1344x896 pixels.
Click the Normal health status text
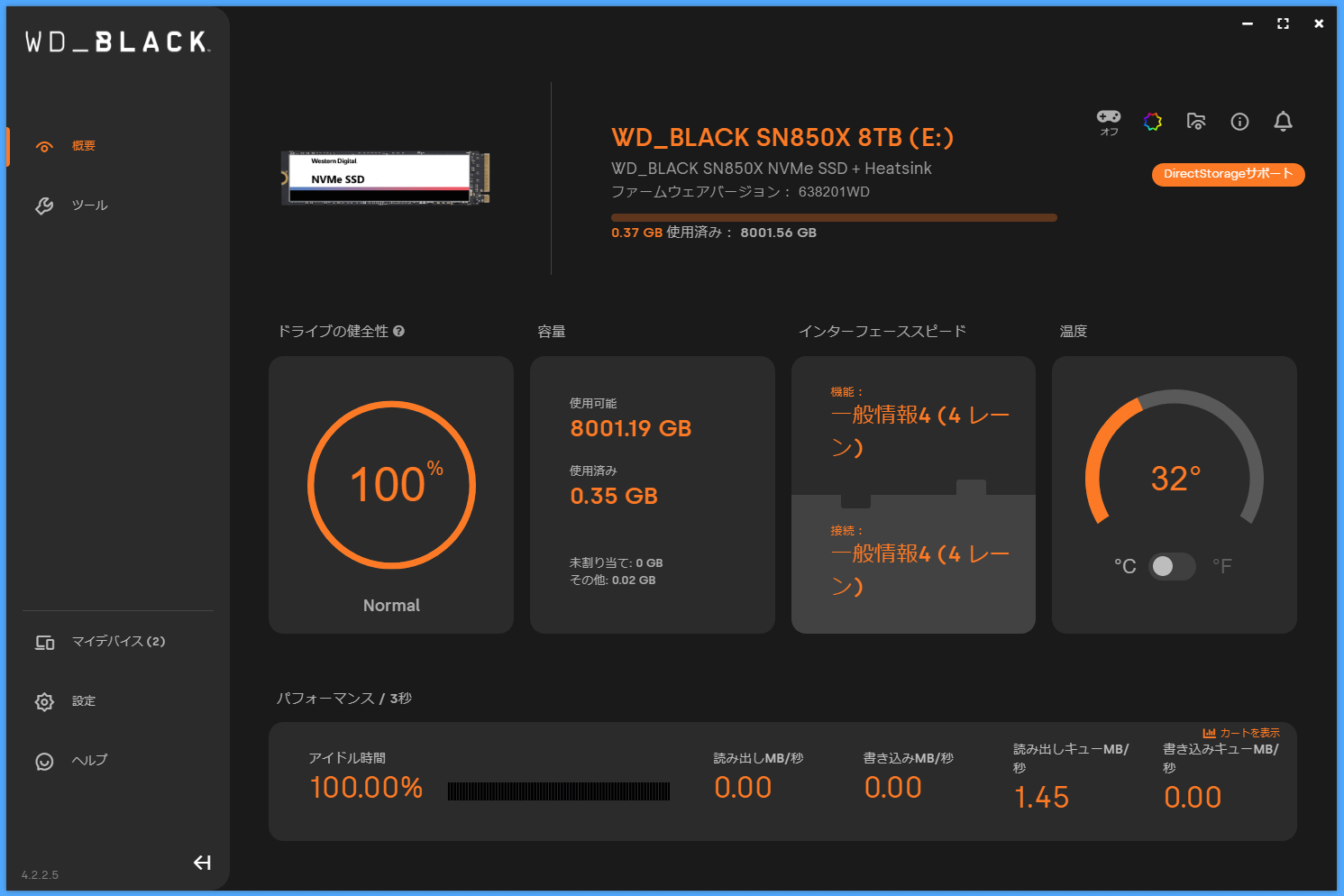tap(391, 606)
